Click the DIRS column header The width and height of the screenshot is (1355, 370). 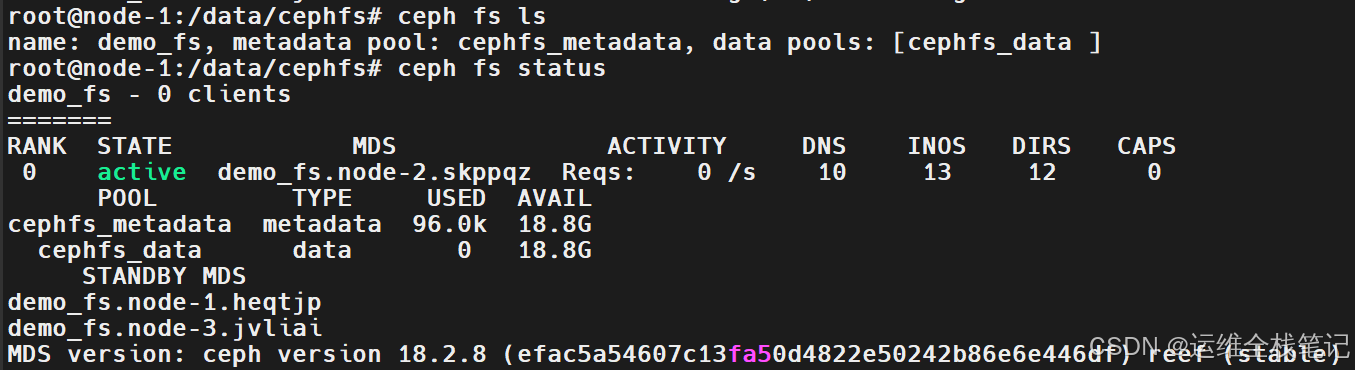[x=1042, y=146]
